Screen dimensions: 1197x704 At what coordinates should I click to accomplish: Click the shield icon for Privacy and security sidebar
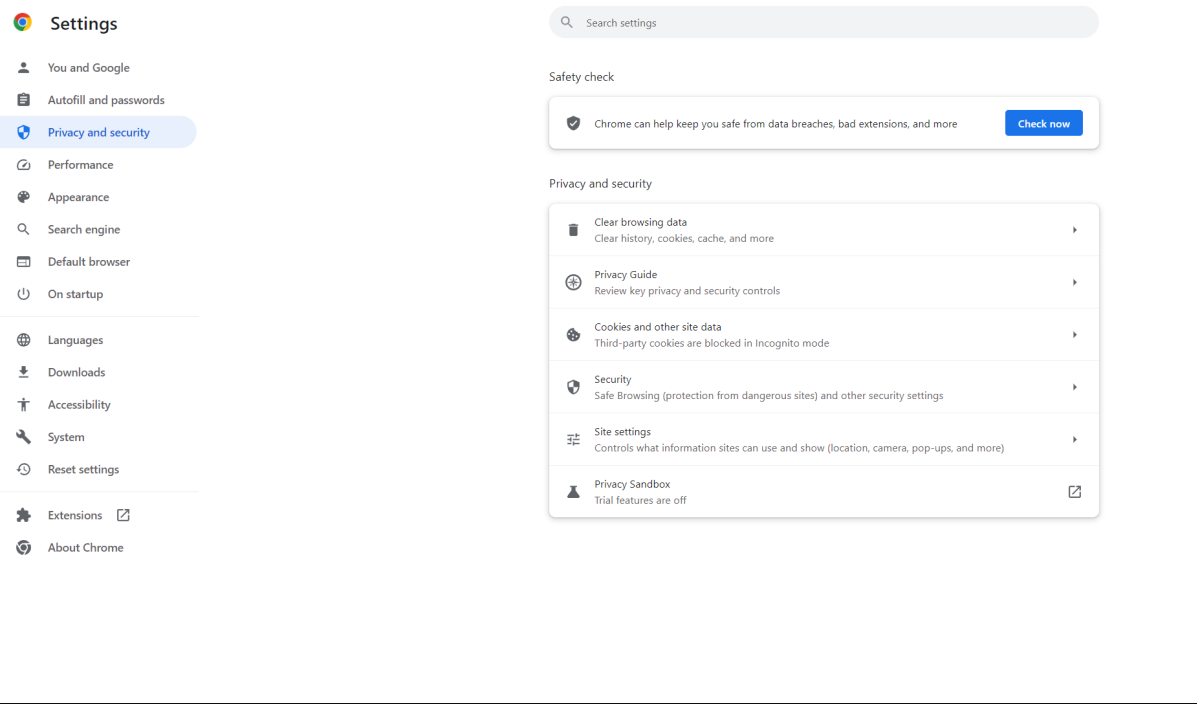click(24, 132)
